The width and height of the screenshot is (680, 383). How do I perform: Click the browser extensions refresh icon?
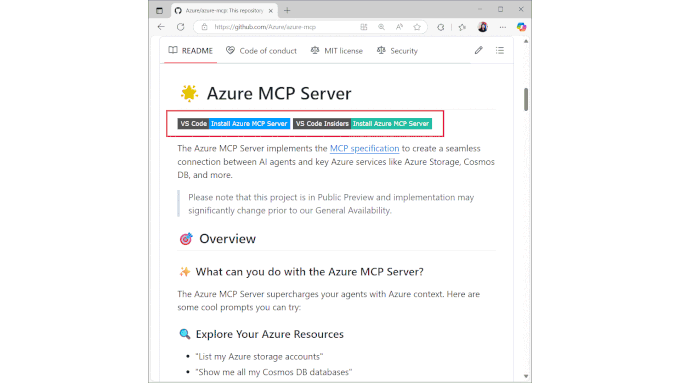click(441, 27)
